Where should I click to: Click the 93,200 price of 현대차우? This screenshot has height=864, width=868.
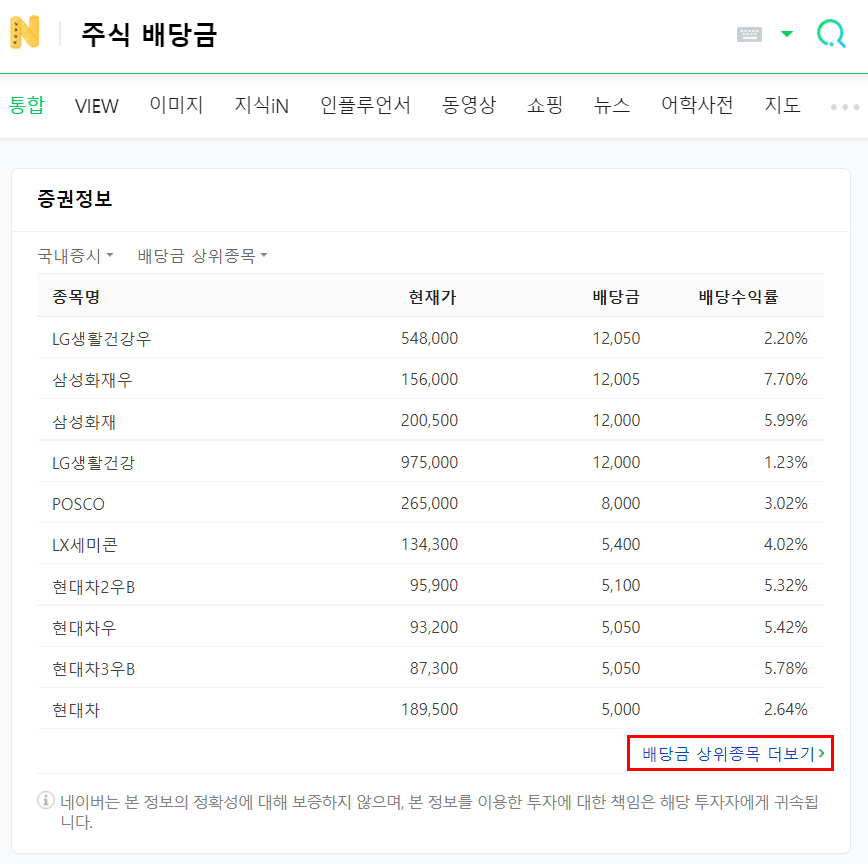(434, 627)
